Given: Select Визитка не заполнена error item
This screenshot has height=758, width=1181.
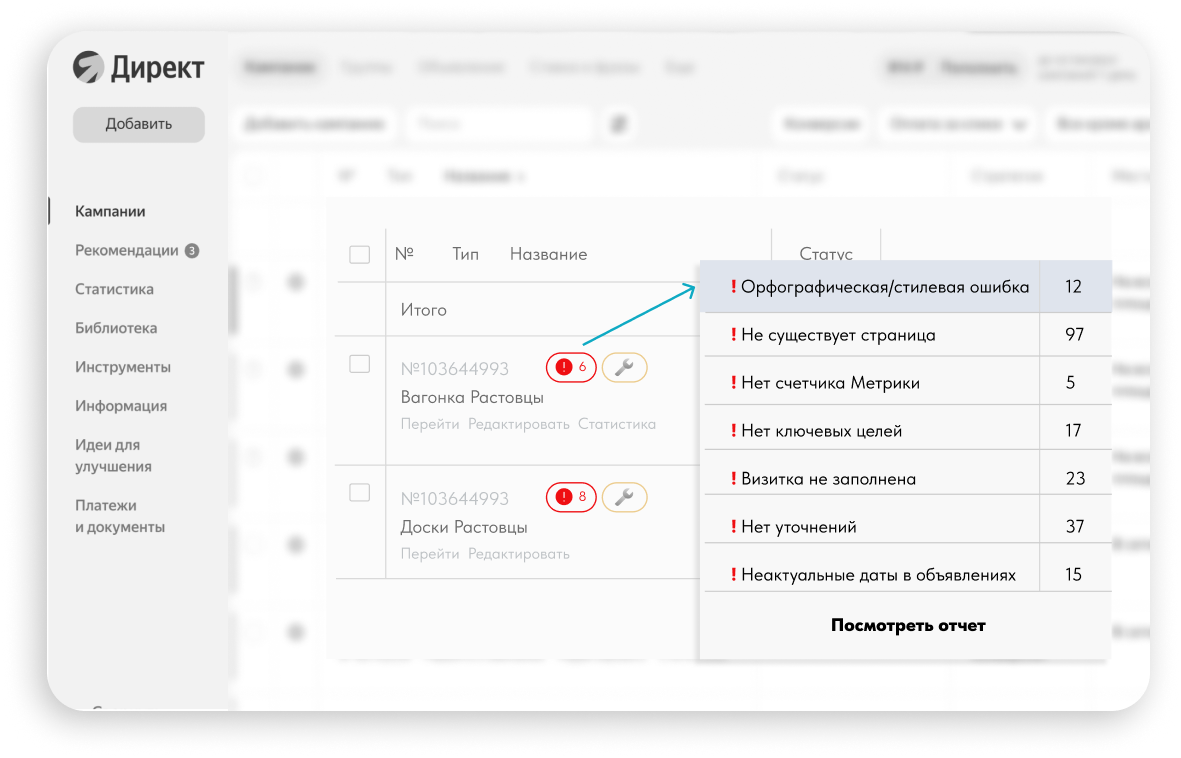Looking at the screenshot, I should tap(828, 479).
